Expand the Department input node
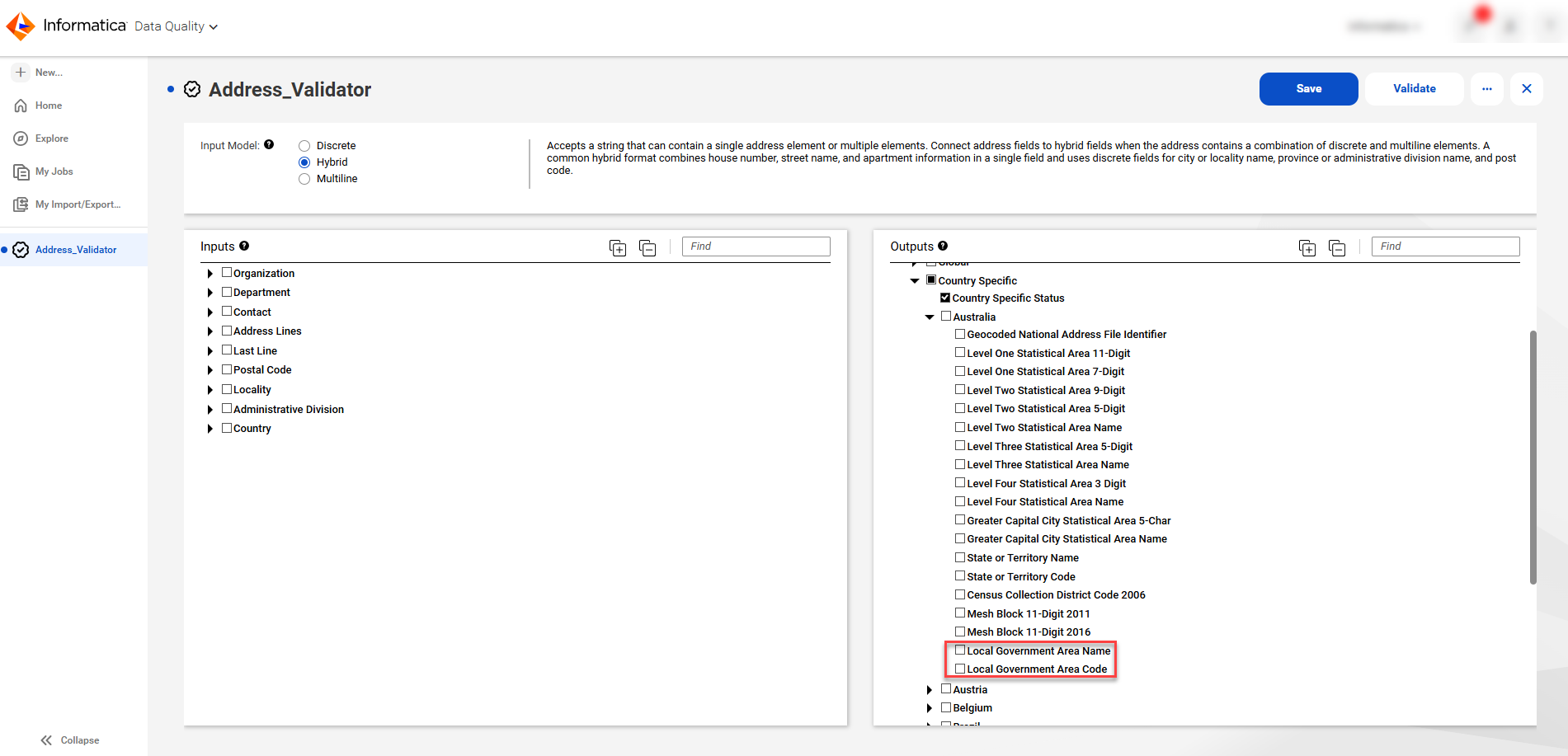The width and height of the screenshot is (1568, 756). 210,293
